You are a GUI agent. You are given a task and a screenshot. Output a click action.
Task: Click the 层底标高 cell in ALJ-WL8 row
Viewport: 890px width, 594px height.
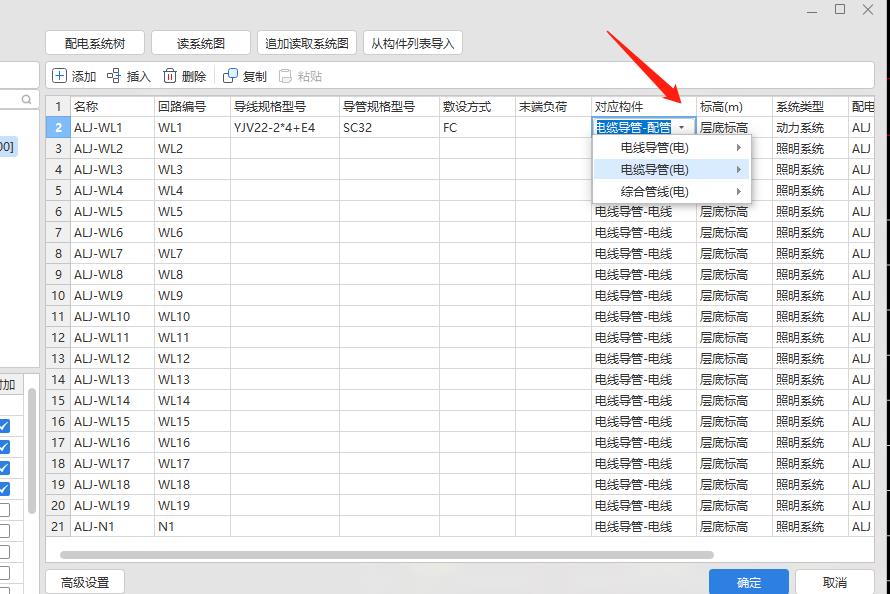click(734, 275)
